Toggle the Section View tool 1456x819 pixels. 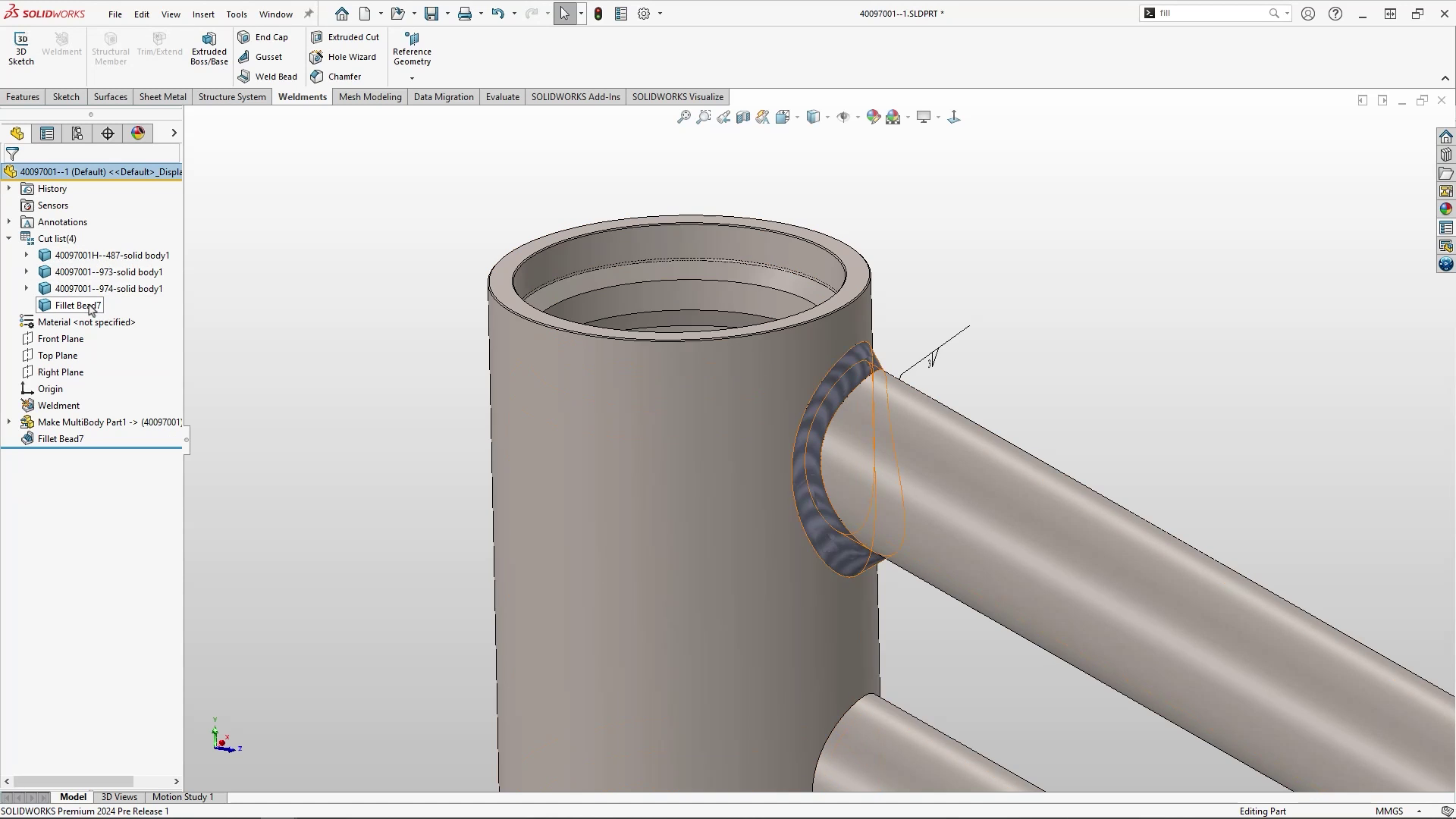[742, 117]
